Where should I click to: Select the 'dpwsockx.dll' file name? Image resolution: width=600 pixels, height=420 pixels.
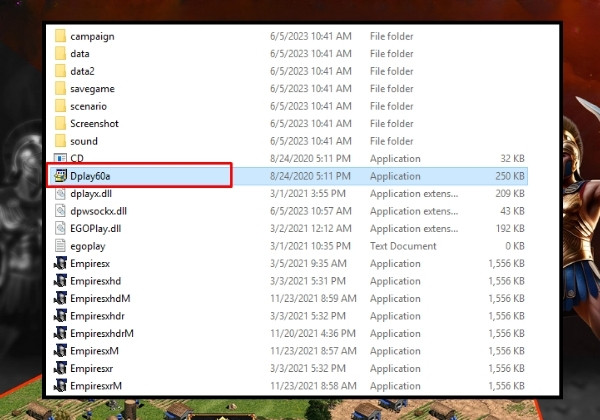click(98, 212)
